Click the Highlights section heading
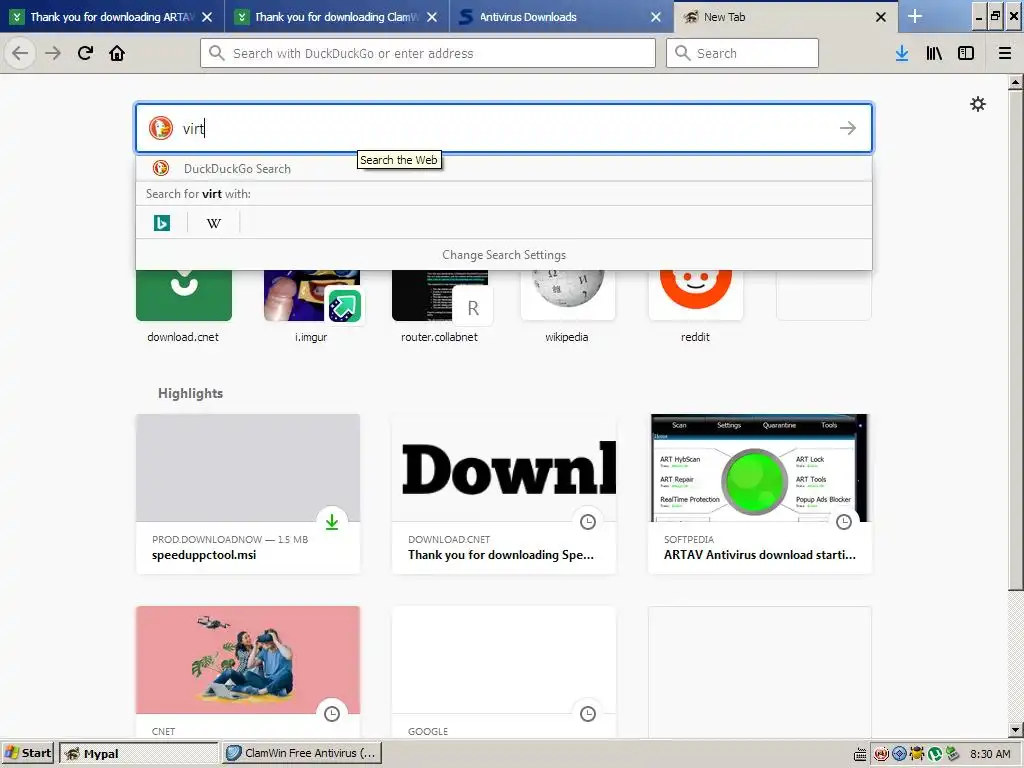The width and height of the screenshot is (1024, 768). [x=190, y=393]
